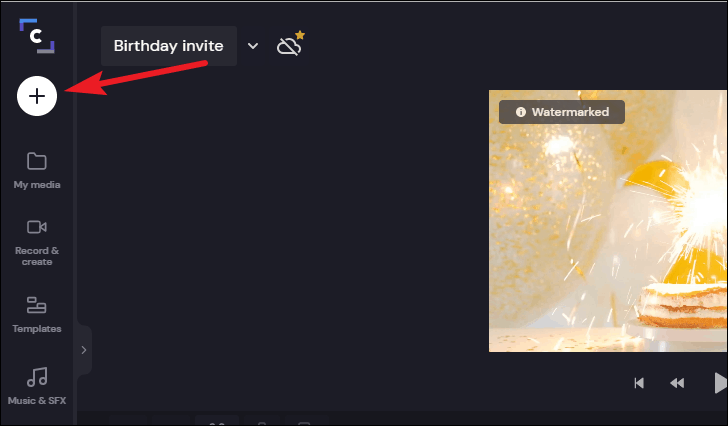Image resolution: width=728 pixels, height=426 pixels.
Task: Click the Clipchamp logo icon
Action: pyautogui.click(x=37, y=36)
